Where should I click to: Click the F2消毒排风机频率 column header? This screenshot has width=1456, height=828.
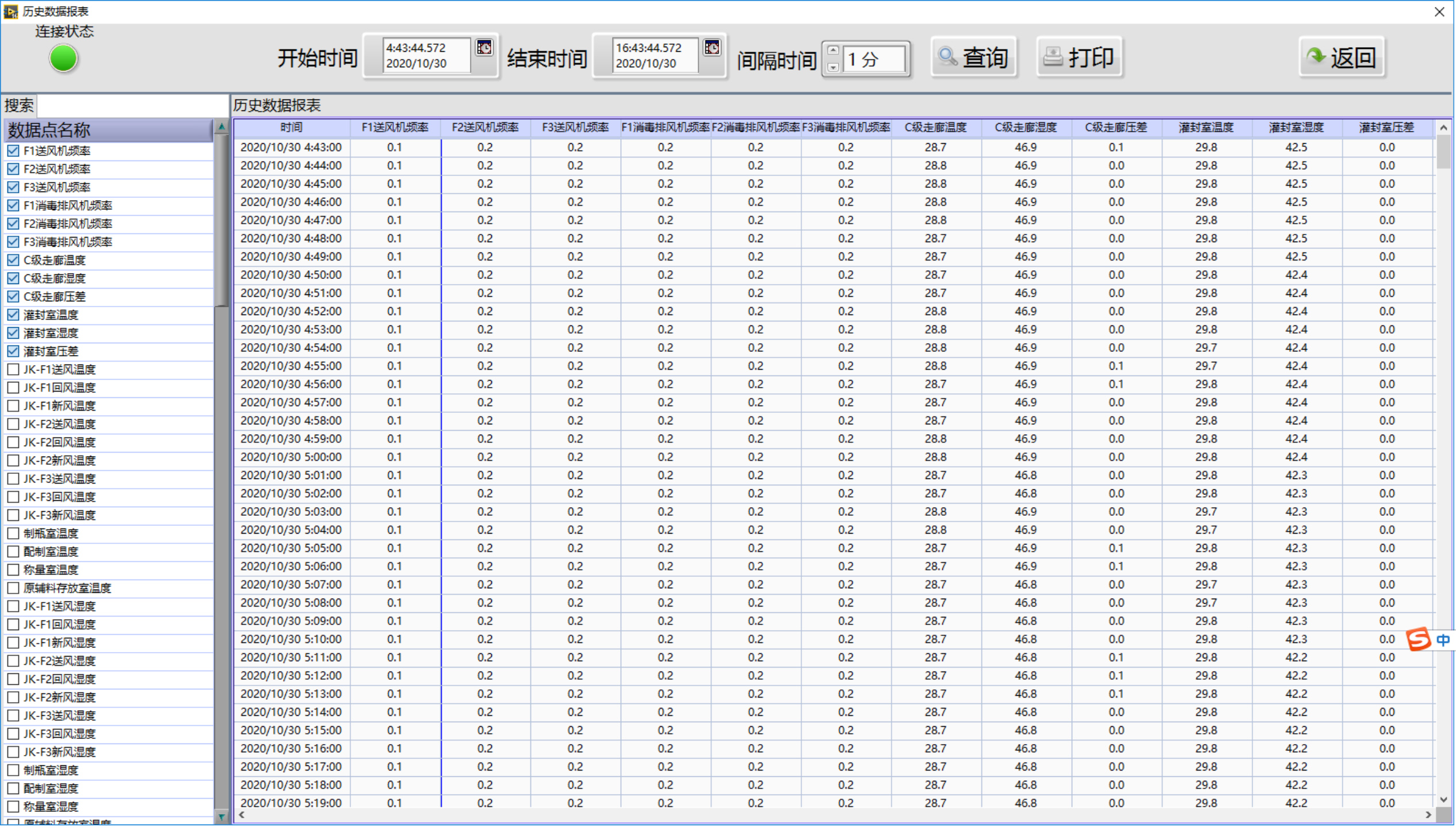click(x=756, y=128)
